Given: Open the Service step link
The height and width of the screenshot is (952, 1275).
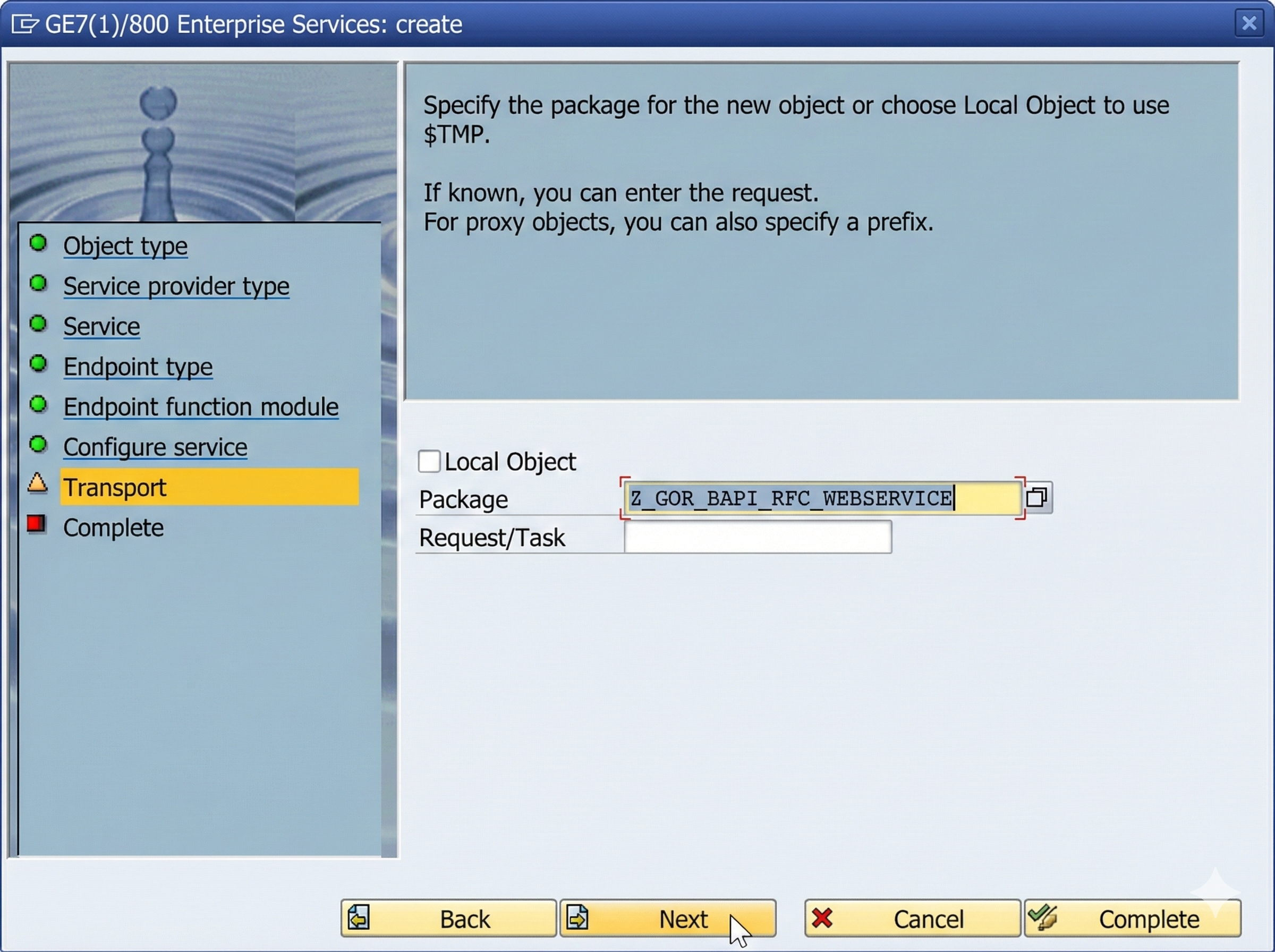Looking at the screenshot, I should click(101, 327).
